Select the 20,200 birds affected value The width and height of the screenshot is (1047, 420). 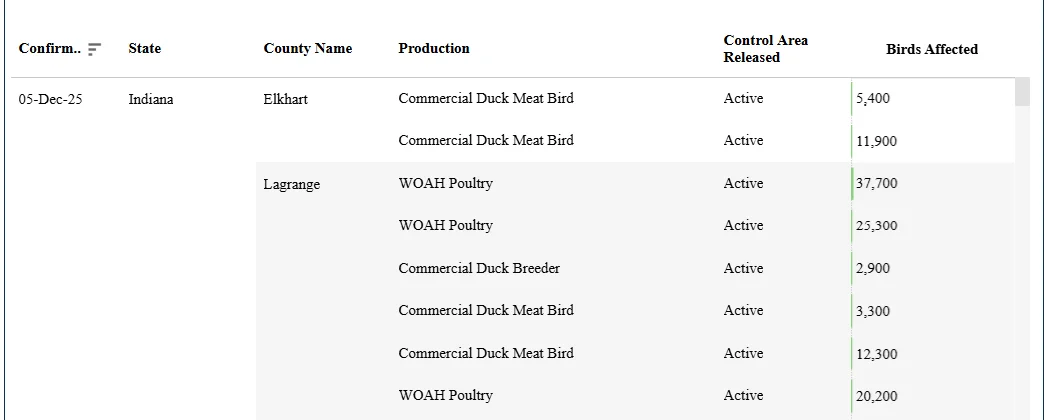click(x=877, y=396)
